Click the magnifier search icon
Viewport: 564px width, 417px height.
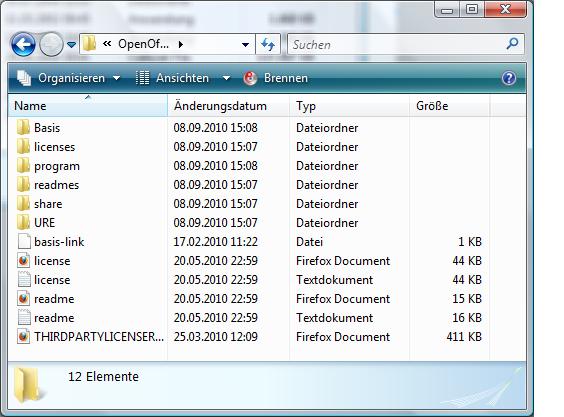pyautogui.click(x=512, y=44)
